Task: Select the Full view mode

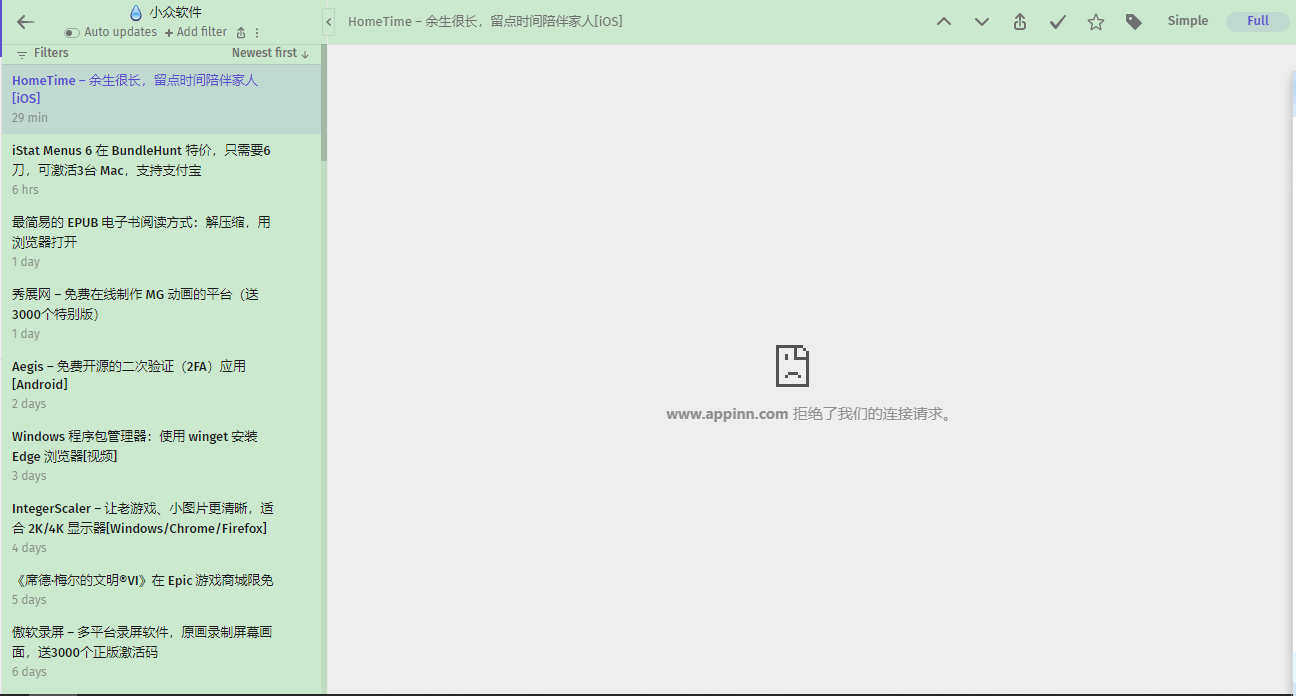Action: point(1257,21)
